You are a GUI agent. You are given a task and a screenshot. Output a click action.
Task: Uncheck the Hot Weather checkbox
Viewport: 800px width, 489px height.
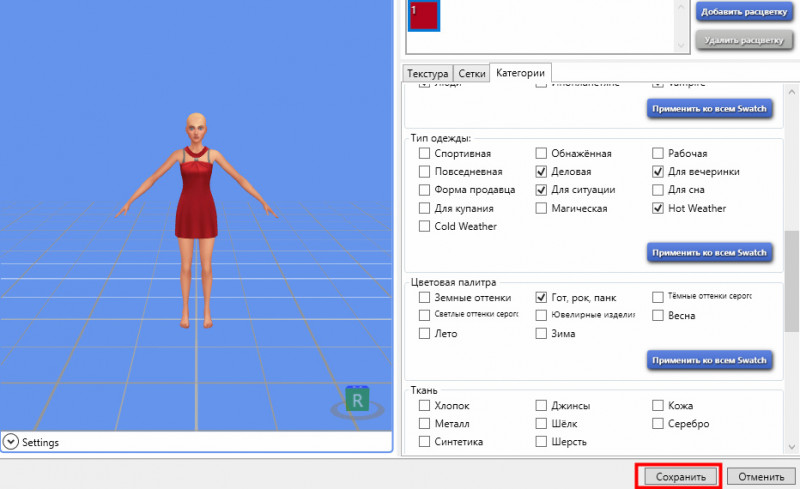pos(658,208)
